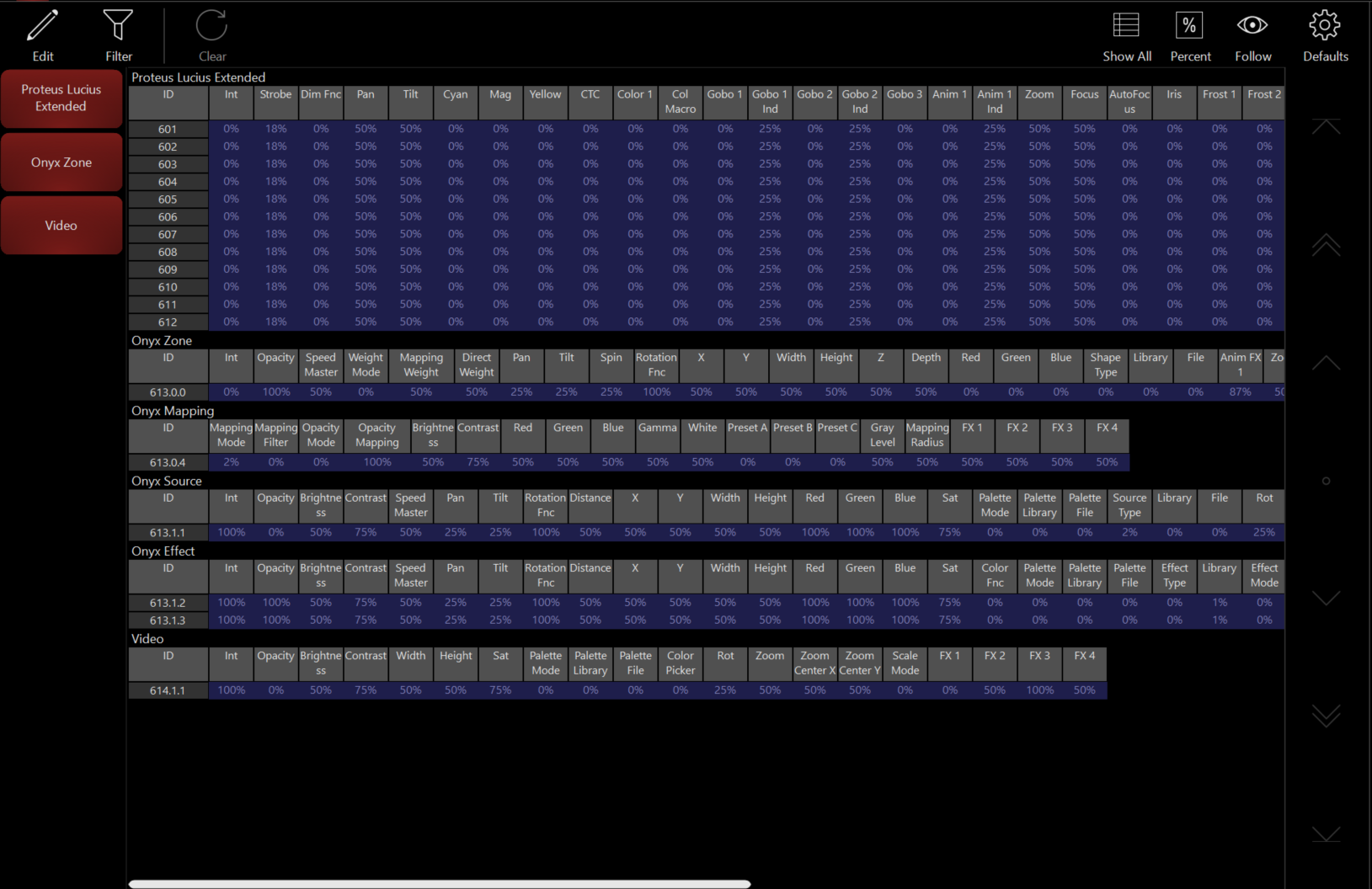Click the 87% Anim FX 1 value

click(1241, 392)
